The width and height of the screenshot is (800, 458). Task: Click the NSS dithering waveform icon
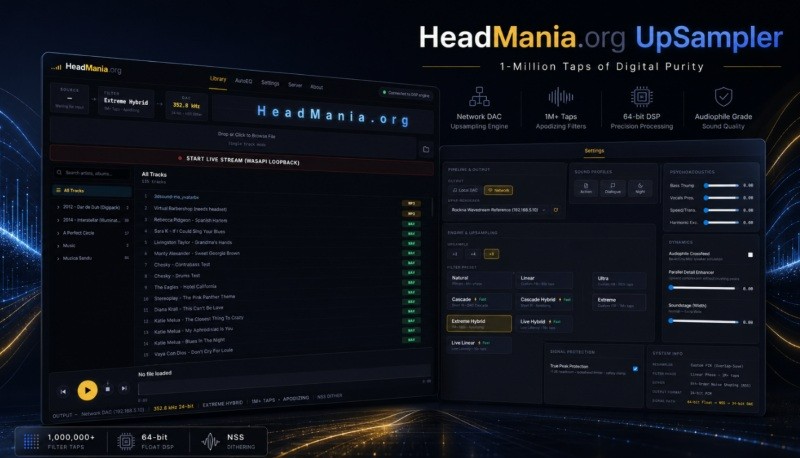pos(210,441)
